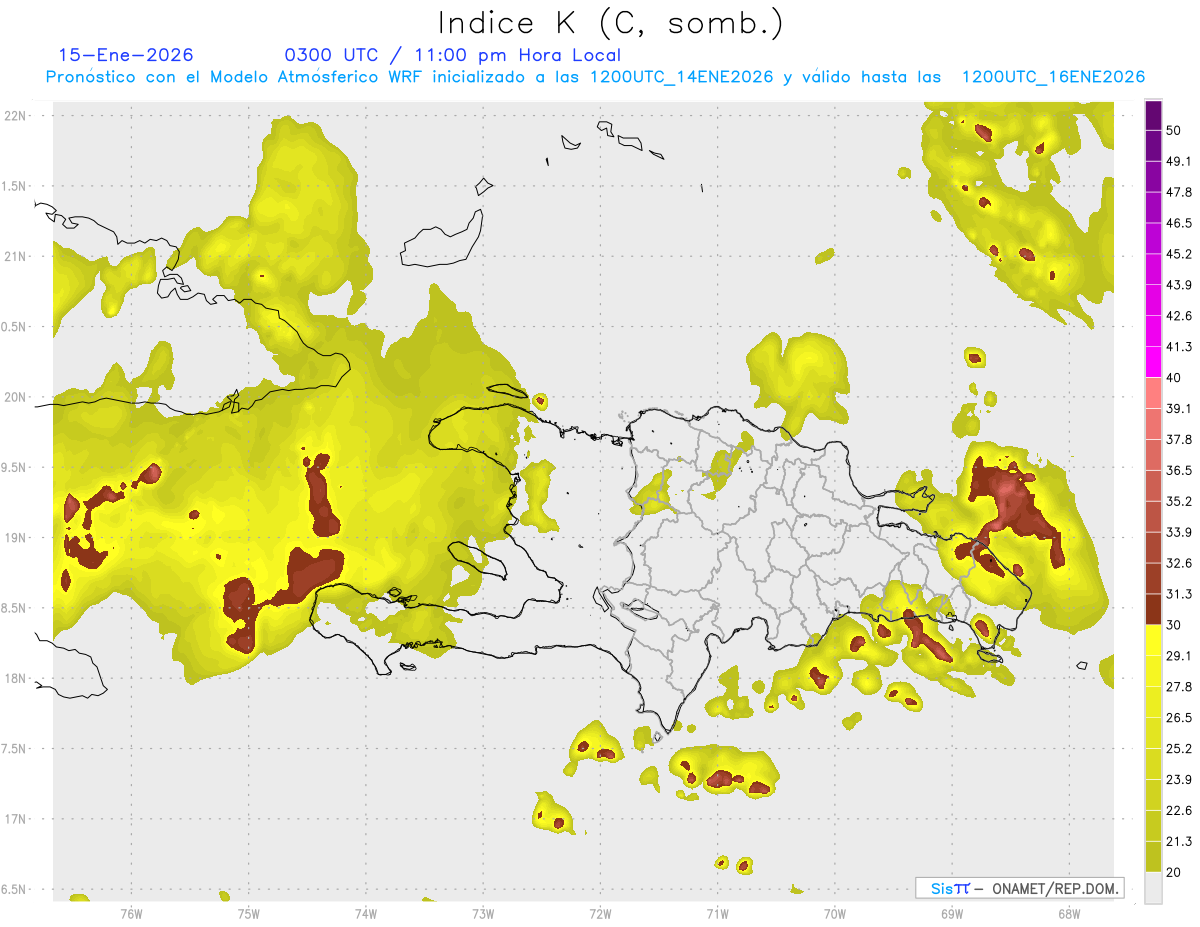This screenshot has height=927, width=1200.
Task: Click the '19N' latitude label
Action: tap(15, 537)
